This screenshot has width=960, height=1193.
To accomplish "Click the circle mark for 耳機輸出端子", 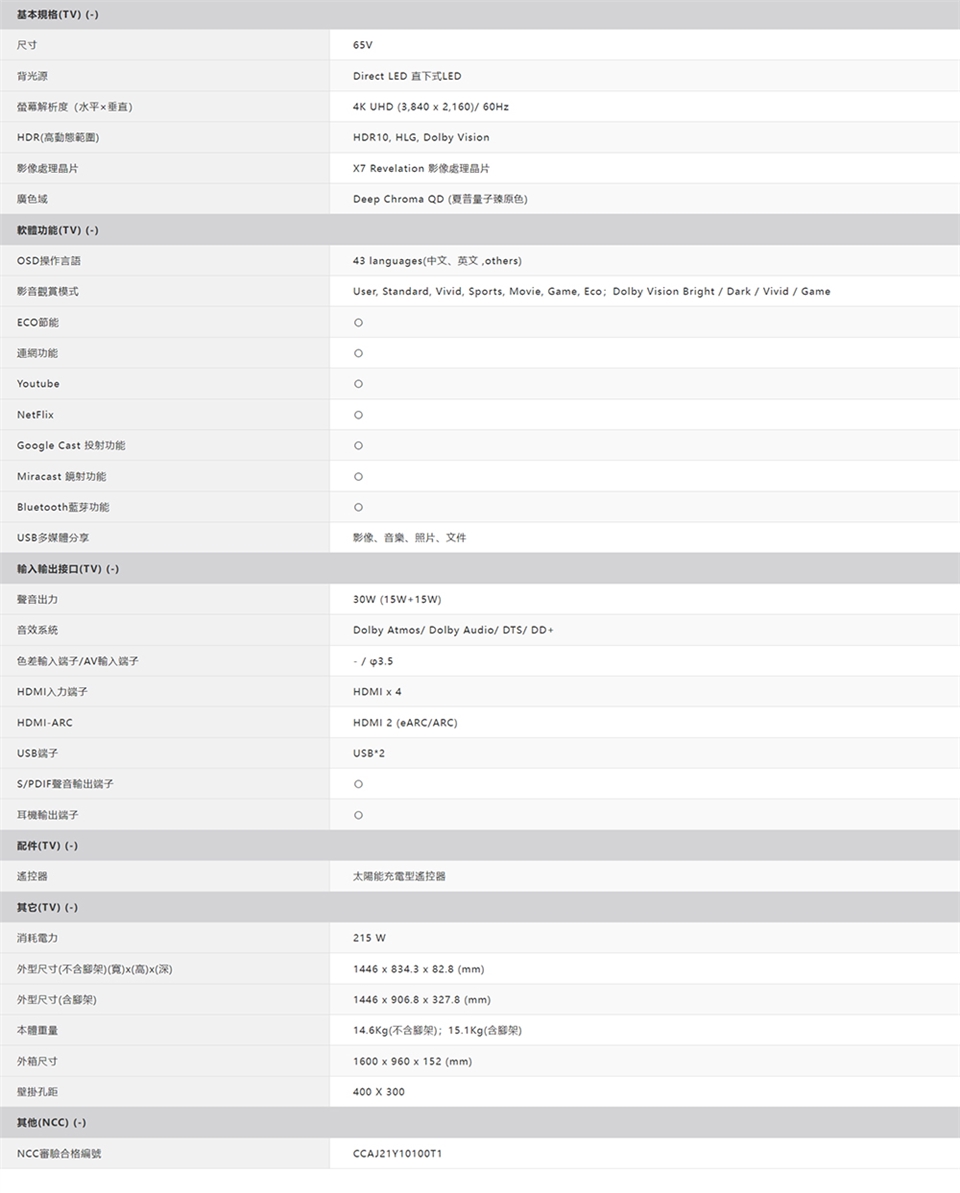I will pyautogui.click(x=358, y=815).
